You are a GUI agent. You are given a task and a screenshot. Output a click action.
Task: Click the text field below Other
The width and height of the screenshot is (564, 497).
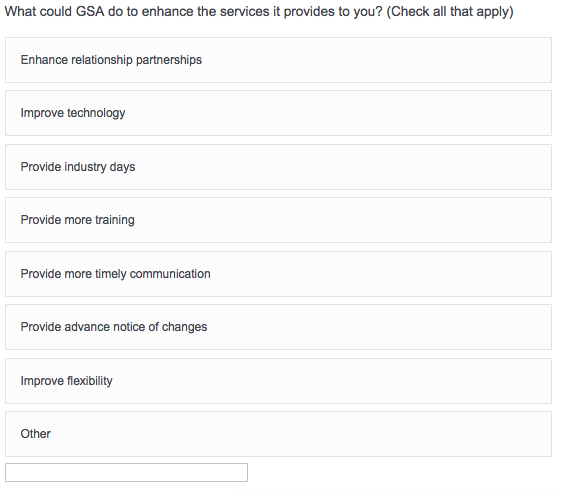coord(126,473)
